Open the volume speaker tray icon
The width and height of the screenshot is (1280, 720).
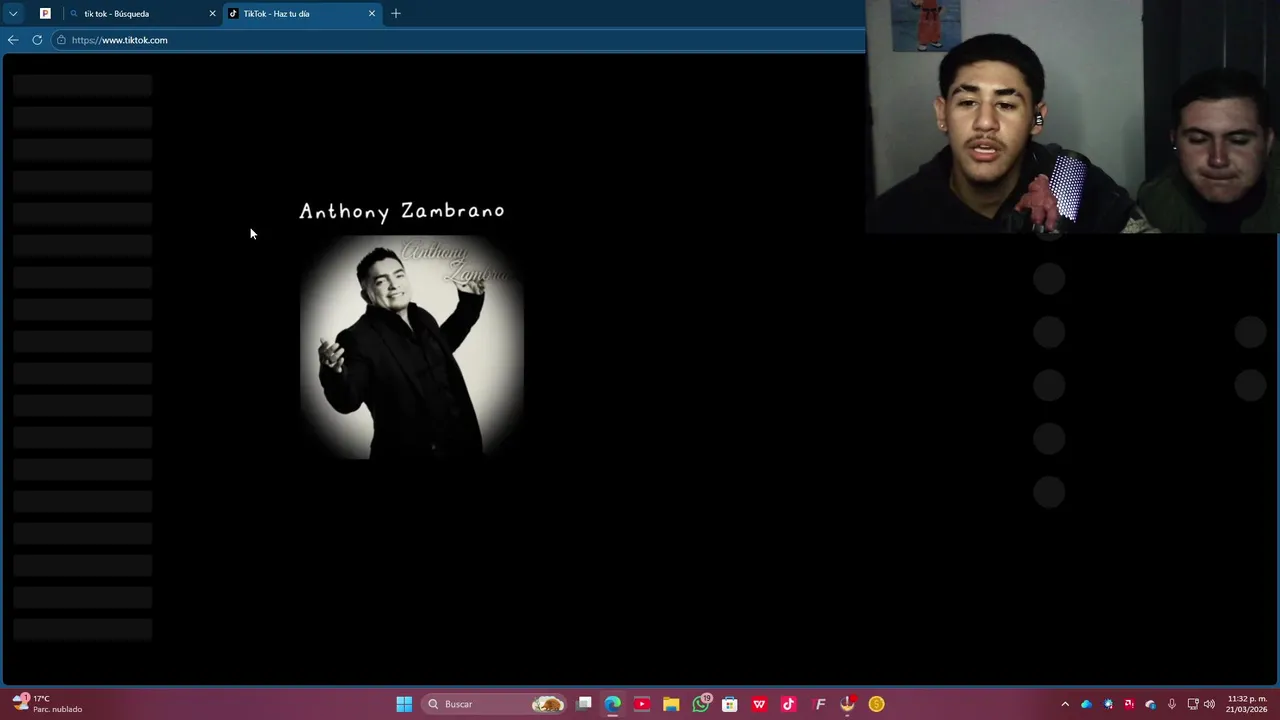point(1210,704)
